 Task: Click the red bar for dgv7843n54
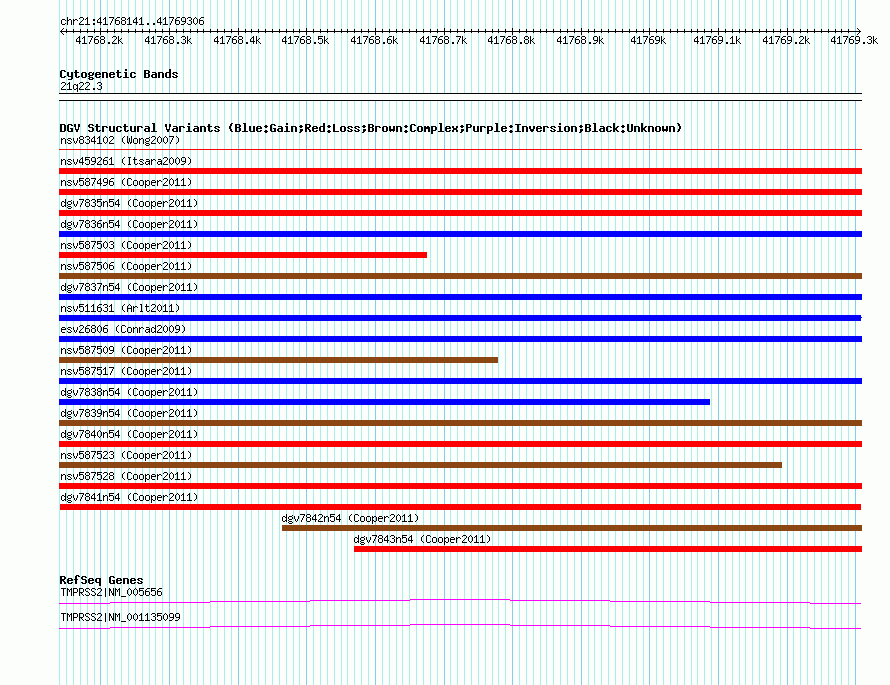click(x=608, y=549)
